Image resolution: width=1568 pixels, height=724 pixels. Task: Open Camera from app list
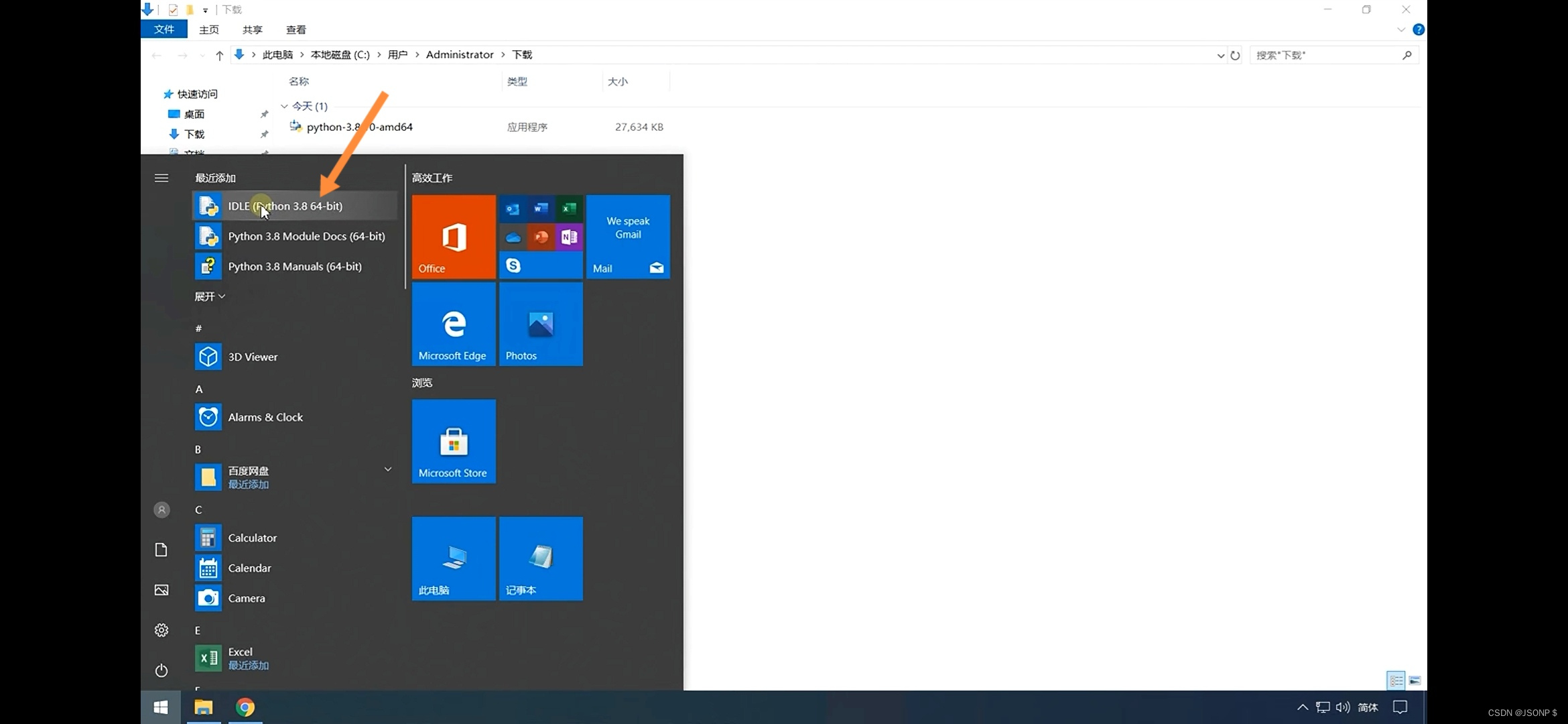295,598
